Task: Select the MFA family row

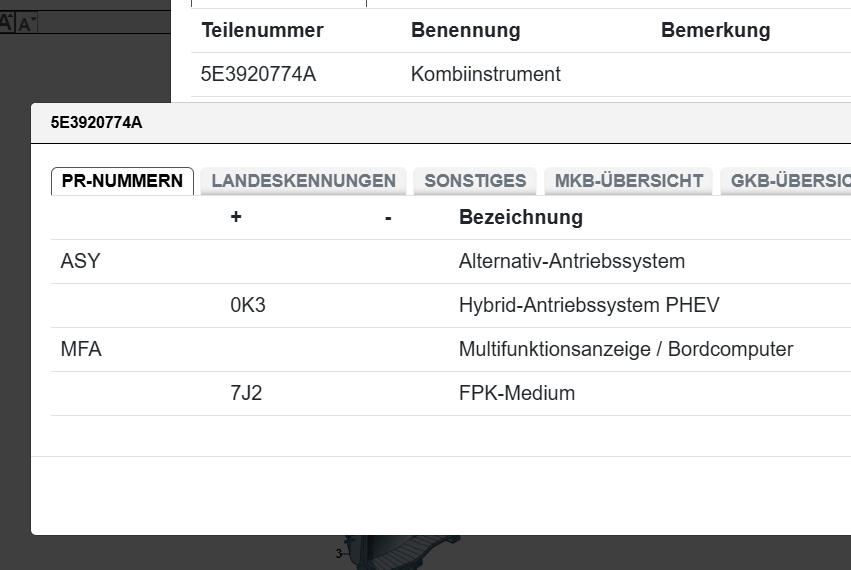Action: click(81, 349)
